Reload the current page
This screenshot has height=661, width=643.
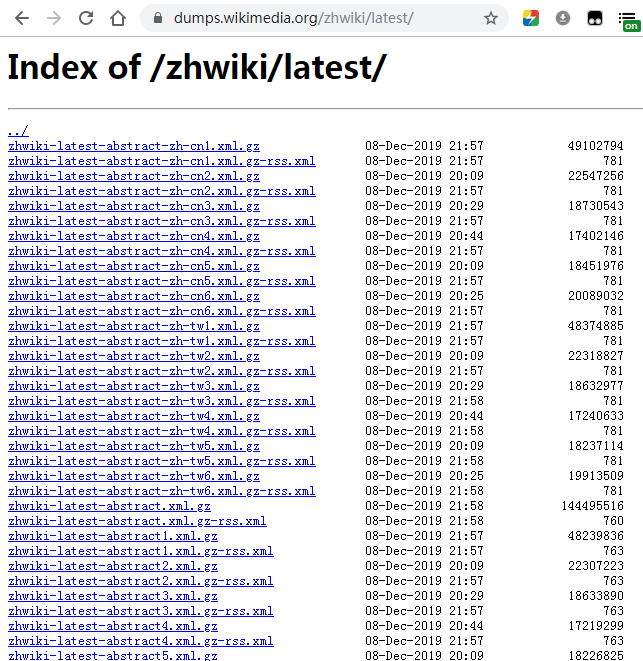pyautogui.click(x=86, y=18)
